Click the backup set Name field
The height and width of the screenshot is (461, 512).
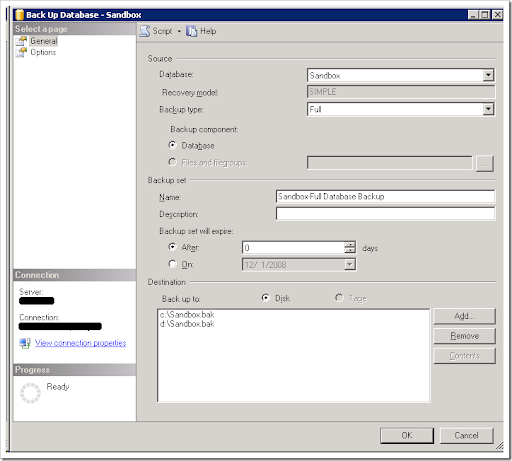pyautogui.click(x=385, y=196)
